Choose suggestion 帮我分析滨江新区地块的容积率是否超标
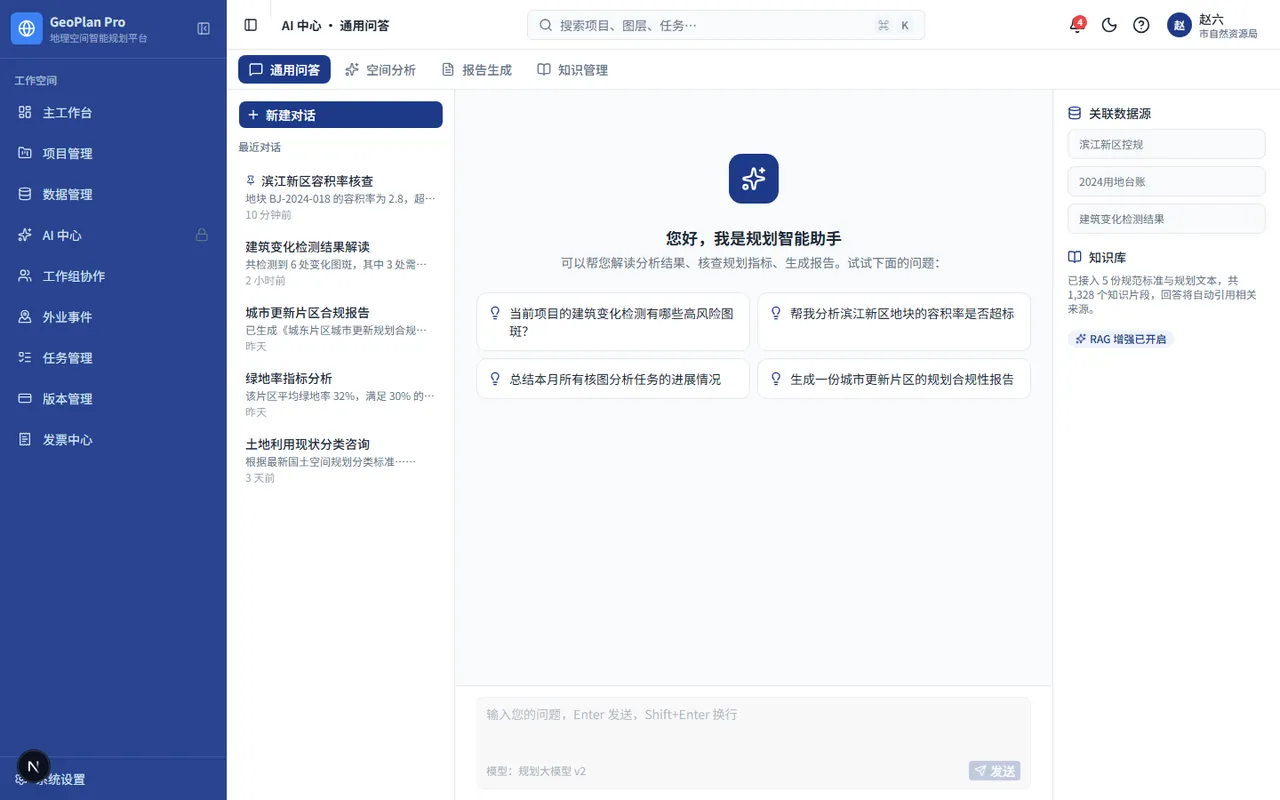The image size is (1280, 800). point(894,322)
